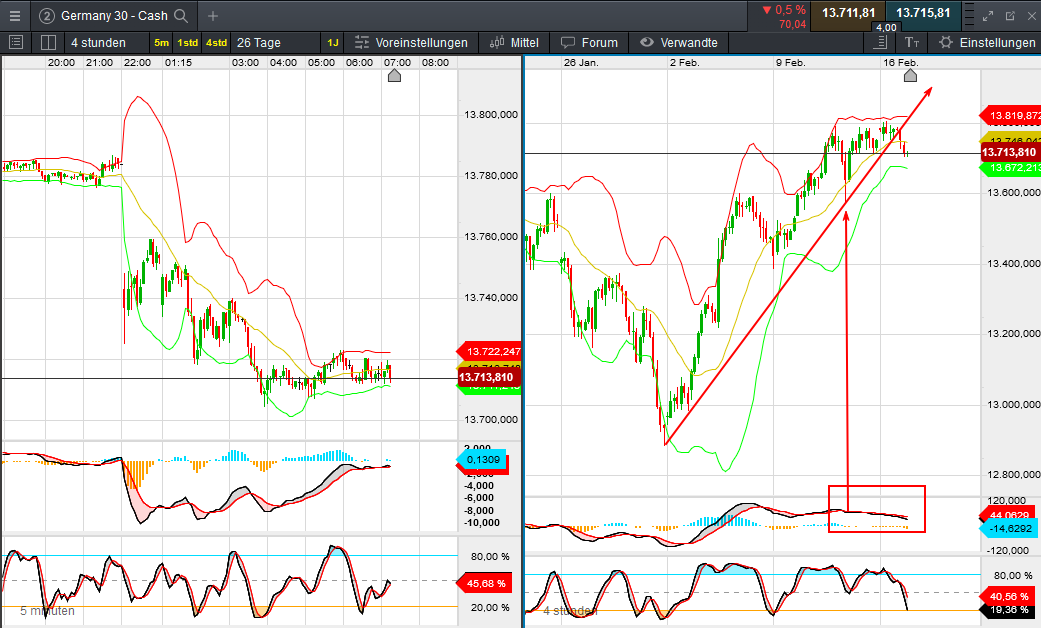Open the list panel icon
Image resolution: width=1041 pixels, height=628 pixels.
pos(16,42)
